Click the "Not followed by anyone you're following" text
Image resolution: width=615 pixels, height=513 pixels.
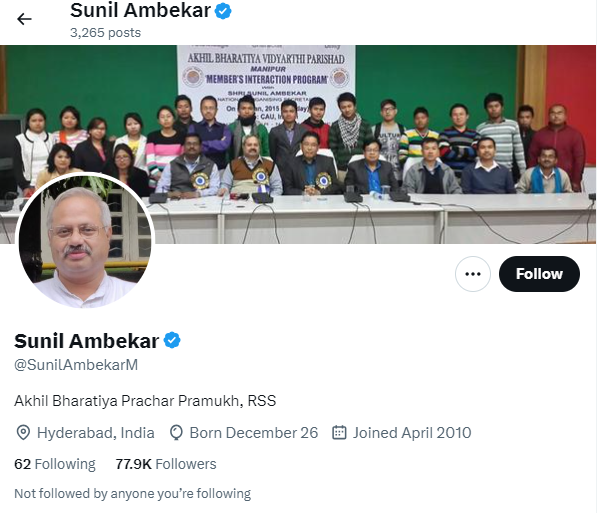[x=133, y=493]
